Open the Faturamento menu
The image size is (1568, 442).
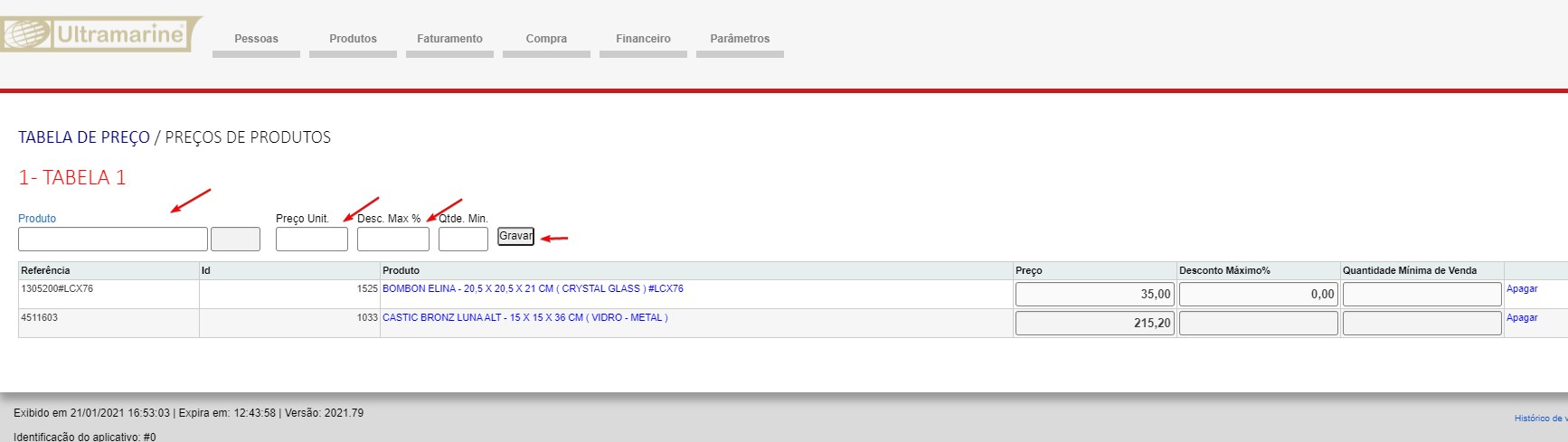tap(449, 39)
